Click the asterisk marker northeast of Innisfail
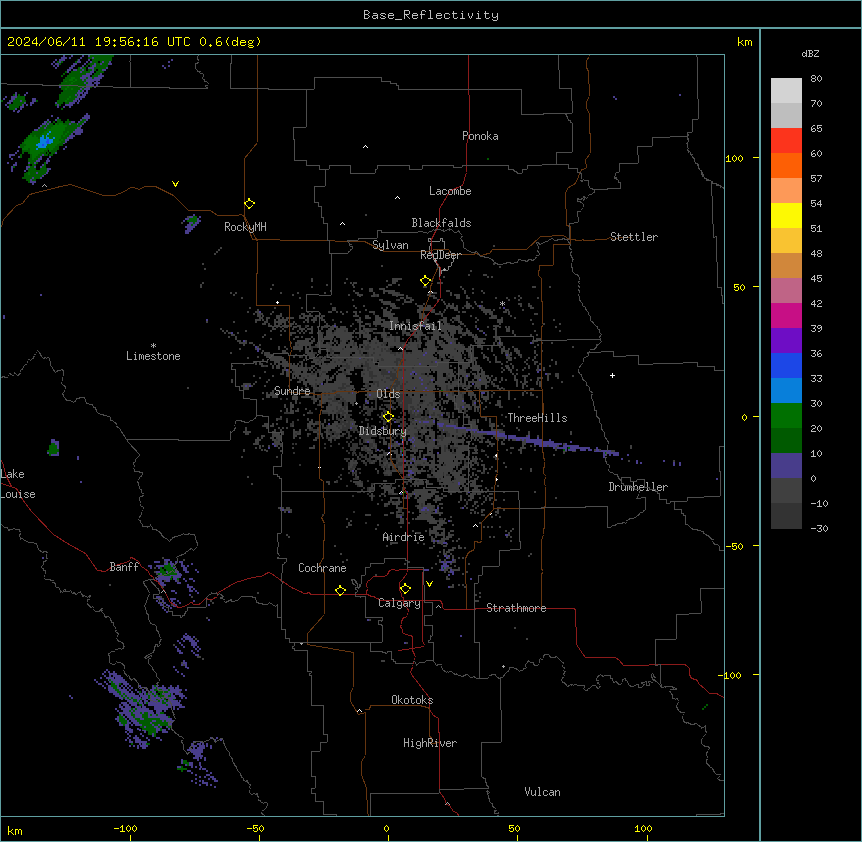Screen dimensions: 862x842 [x=502, y=304]
